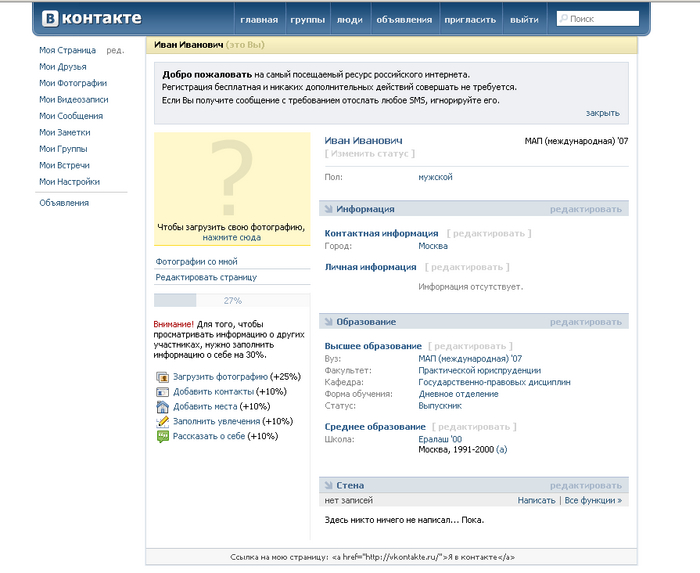Close the welcome notice via закрыть
Image resolution: width=700 pixels, height=573 pixels.
click(603, 113)
